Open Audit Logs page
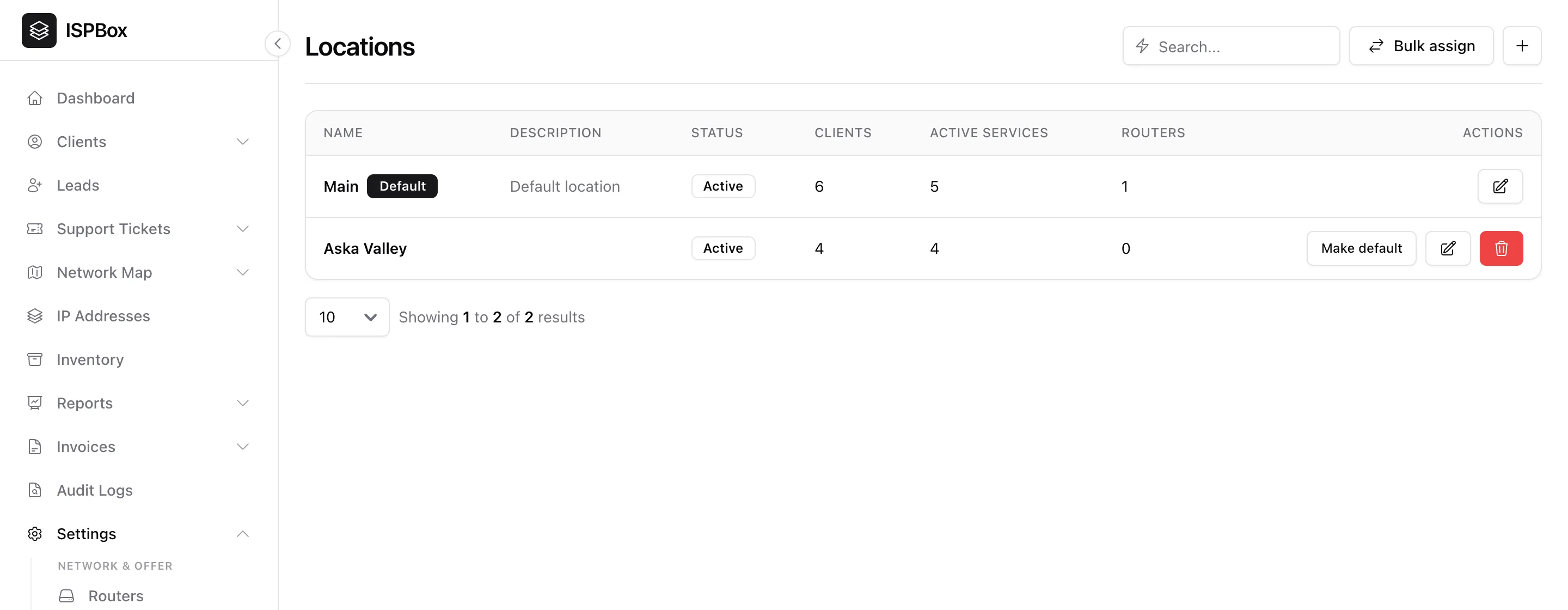 tap(139, 490)
